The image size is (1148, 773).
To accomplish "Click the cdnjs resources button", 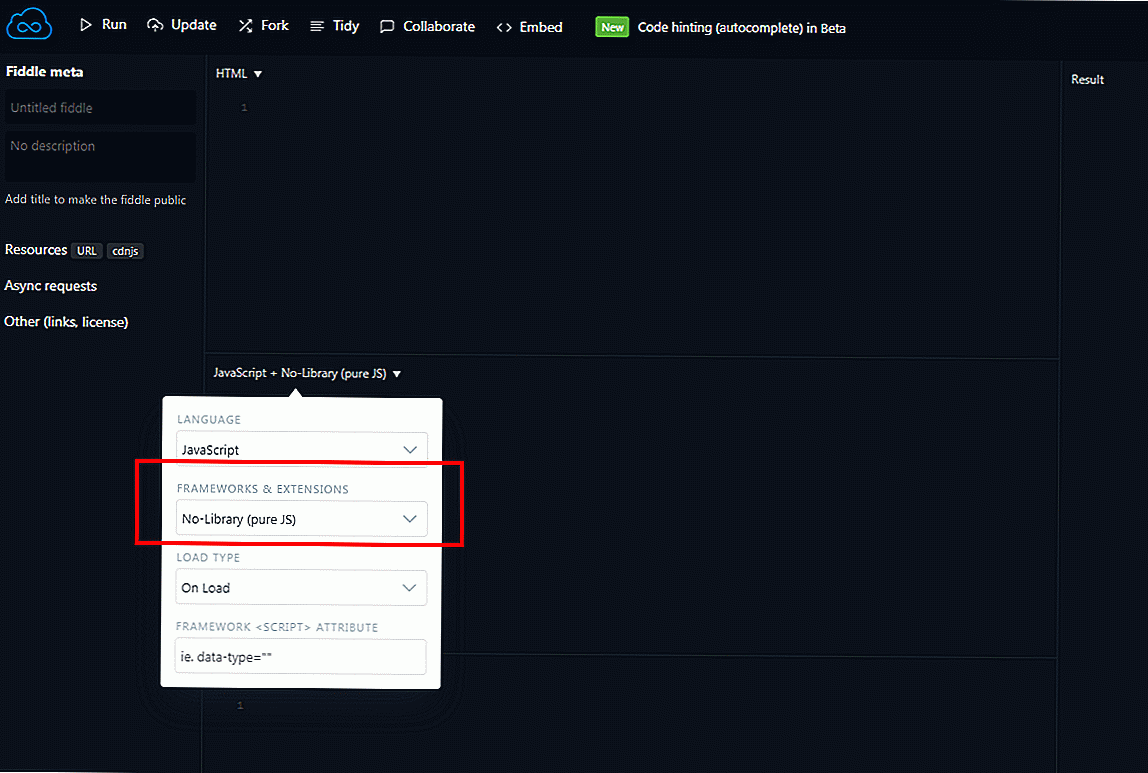I will pos(125,251).
